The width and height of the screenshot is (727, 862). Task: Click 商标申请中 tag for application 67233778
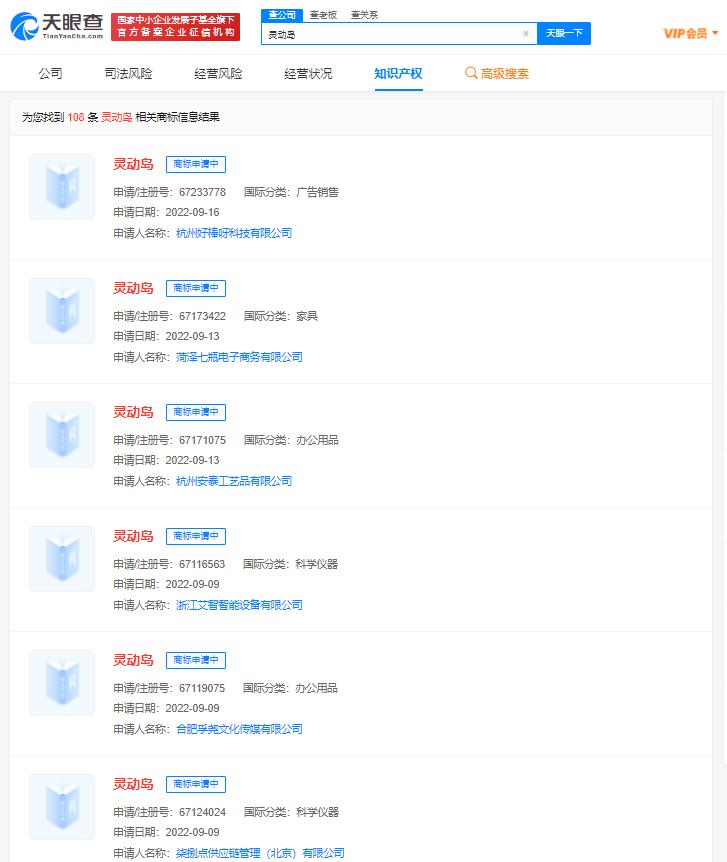coord(196,164)
